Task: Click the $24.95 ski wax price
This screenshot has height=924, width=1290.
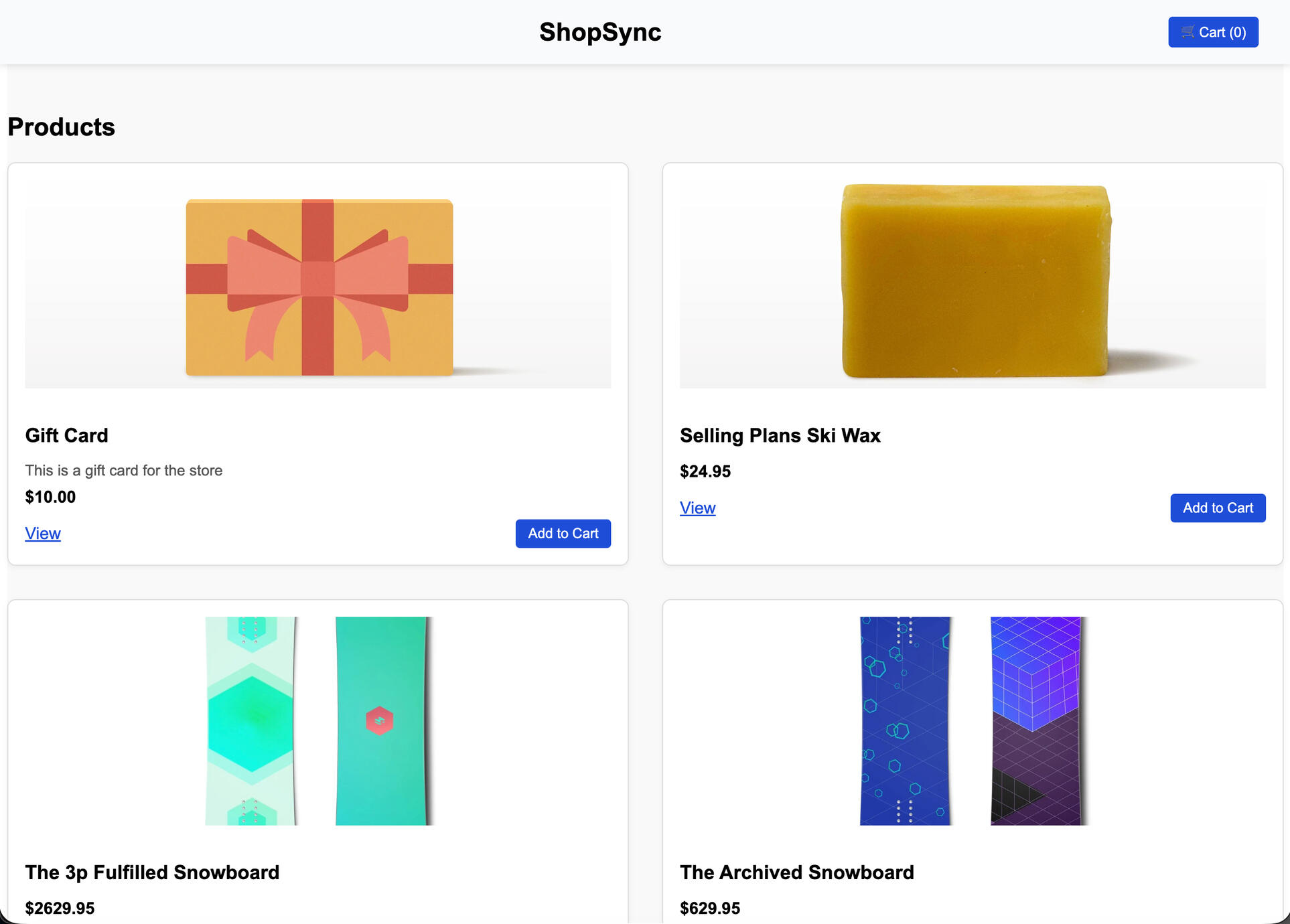Action: click(x=705, y=471)
